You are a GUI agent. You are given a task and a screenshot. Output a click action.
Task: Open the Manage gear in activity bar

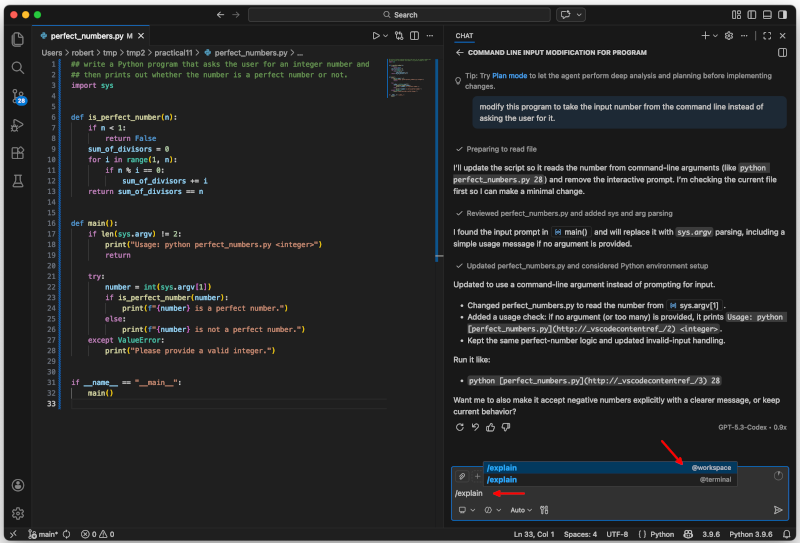[17, 513]
